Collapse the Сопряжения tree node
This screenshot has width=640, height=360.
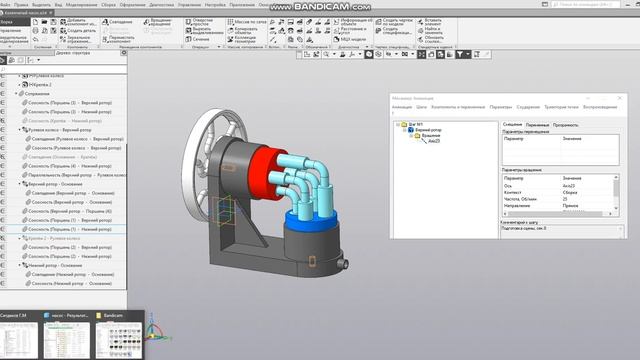pos(16,93)
